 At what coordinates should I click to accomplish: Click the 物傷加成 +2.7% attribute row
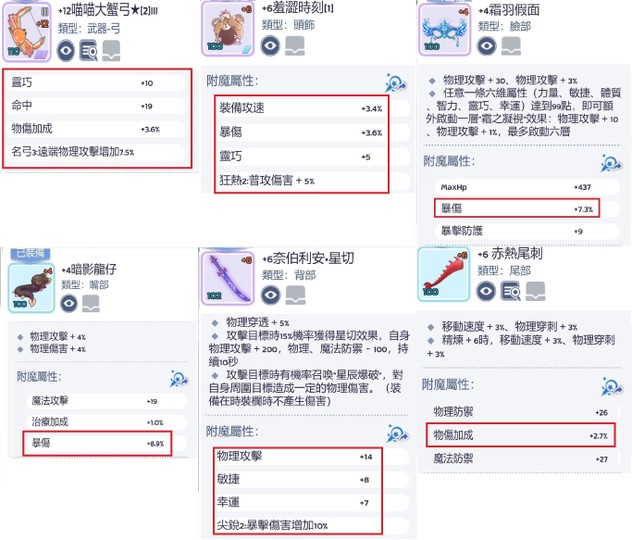[x=520, y=435]
